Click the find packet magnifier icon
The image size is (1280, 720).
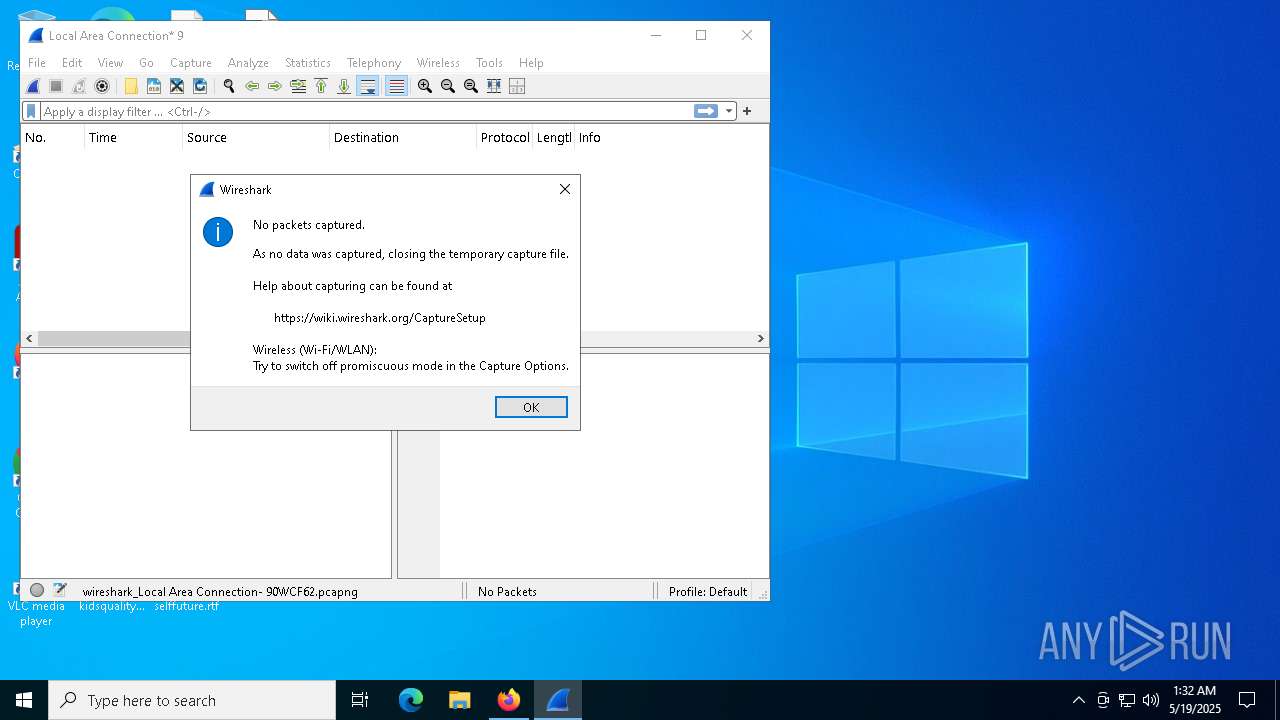[x=229, y=86]
